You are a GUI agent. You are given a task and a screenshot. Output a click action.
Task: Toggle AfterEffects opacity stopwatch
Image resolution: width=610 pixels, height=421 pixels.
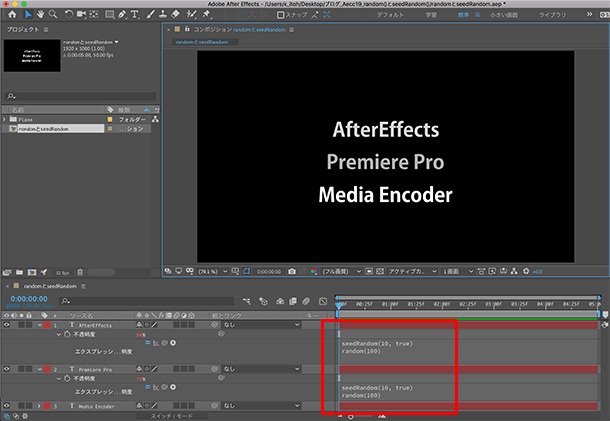[x=67, y=334]
